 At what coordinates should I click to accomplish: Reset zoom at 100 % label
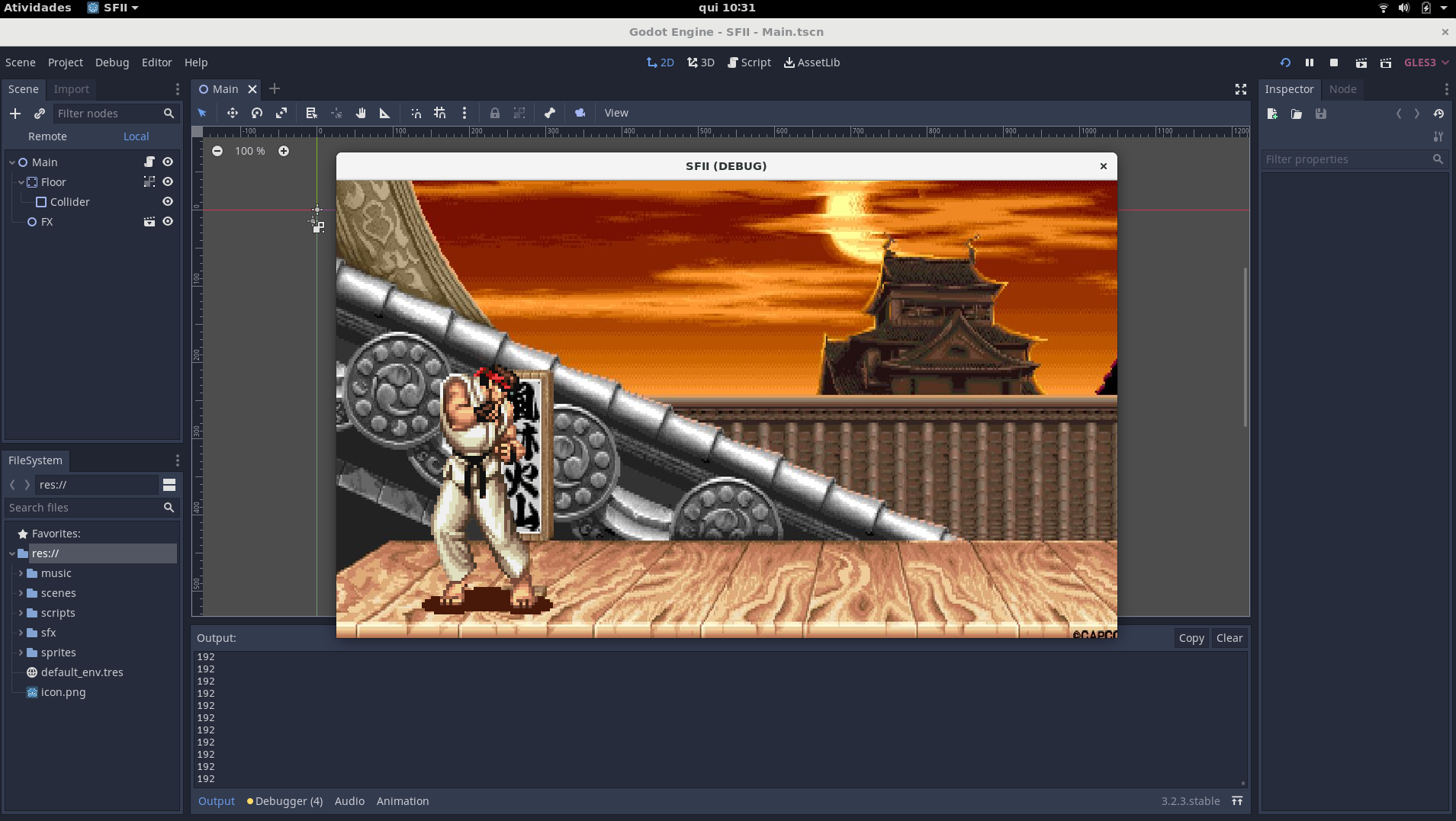250,151
